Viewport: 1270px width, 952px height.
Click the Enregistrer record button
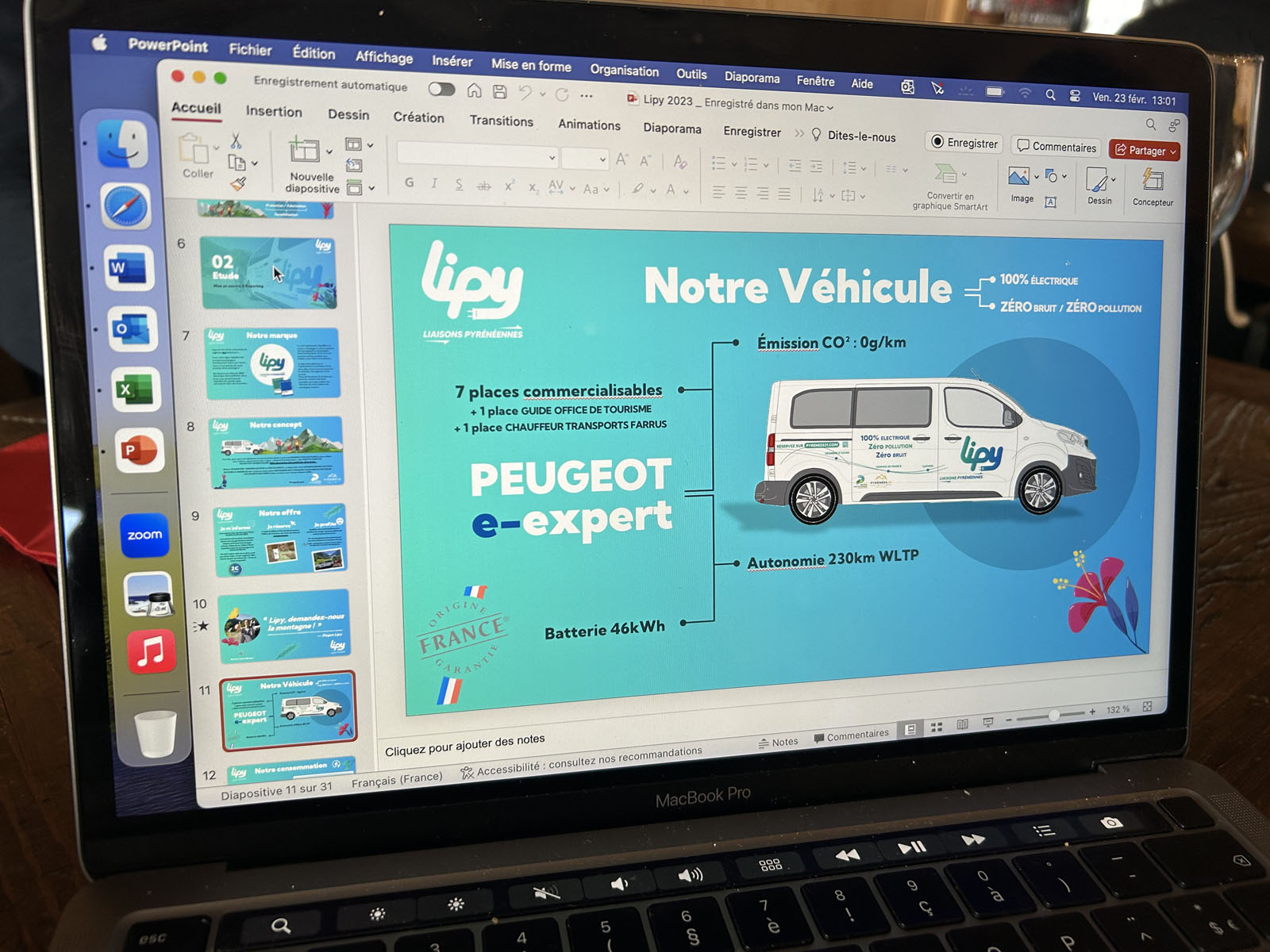point(964,143)
